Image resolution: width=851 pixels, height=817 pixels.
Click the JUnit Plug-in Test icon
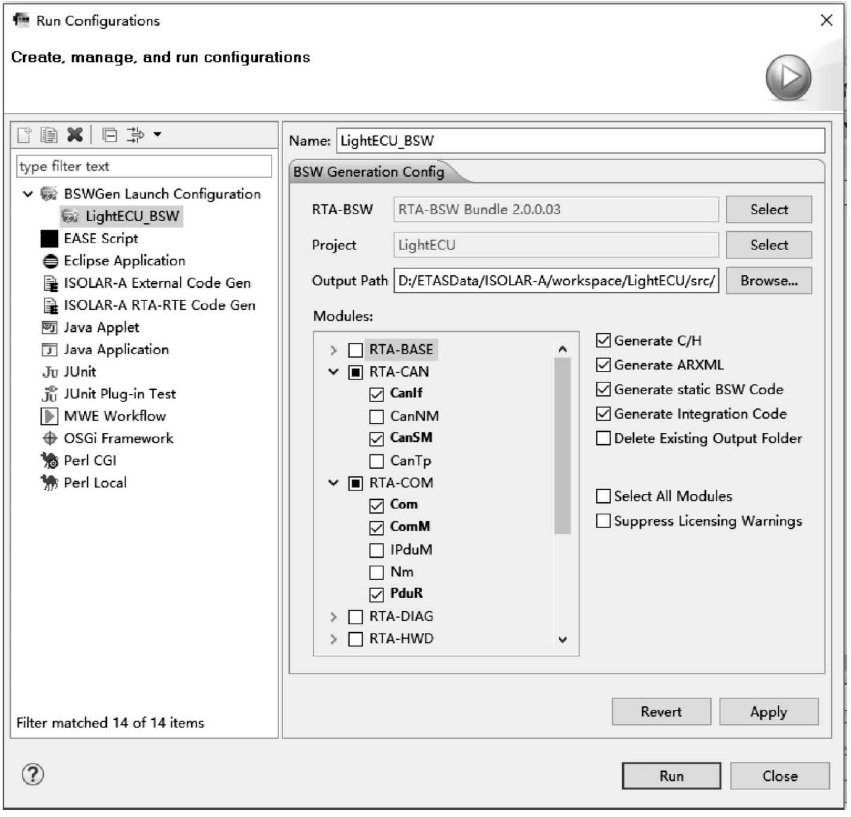tap(50, 395)
